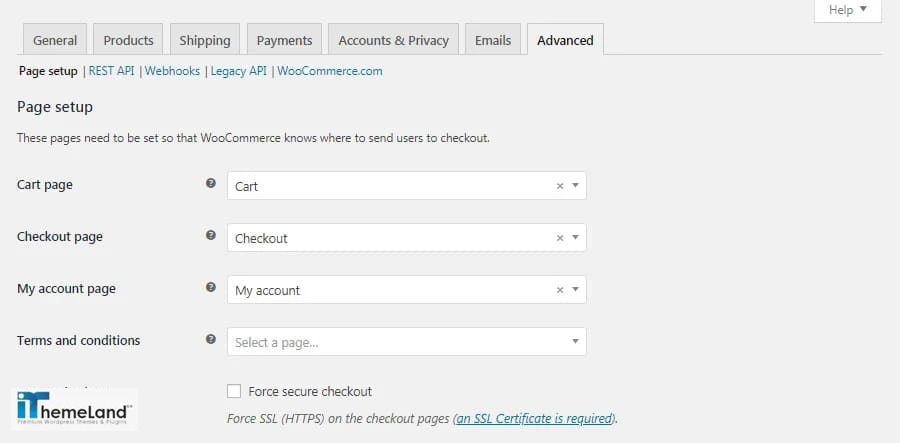This screenshot has width=900, height=443.
Task: Open the SSL Certificate is required link
Action: (x=534, y=418)
